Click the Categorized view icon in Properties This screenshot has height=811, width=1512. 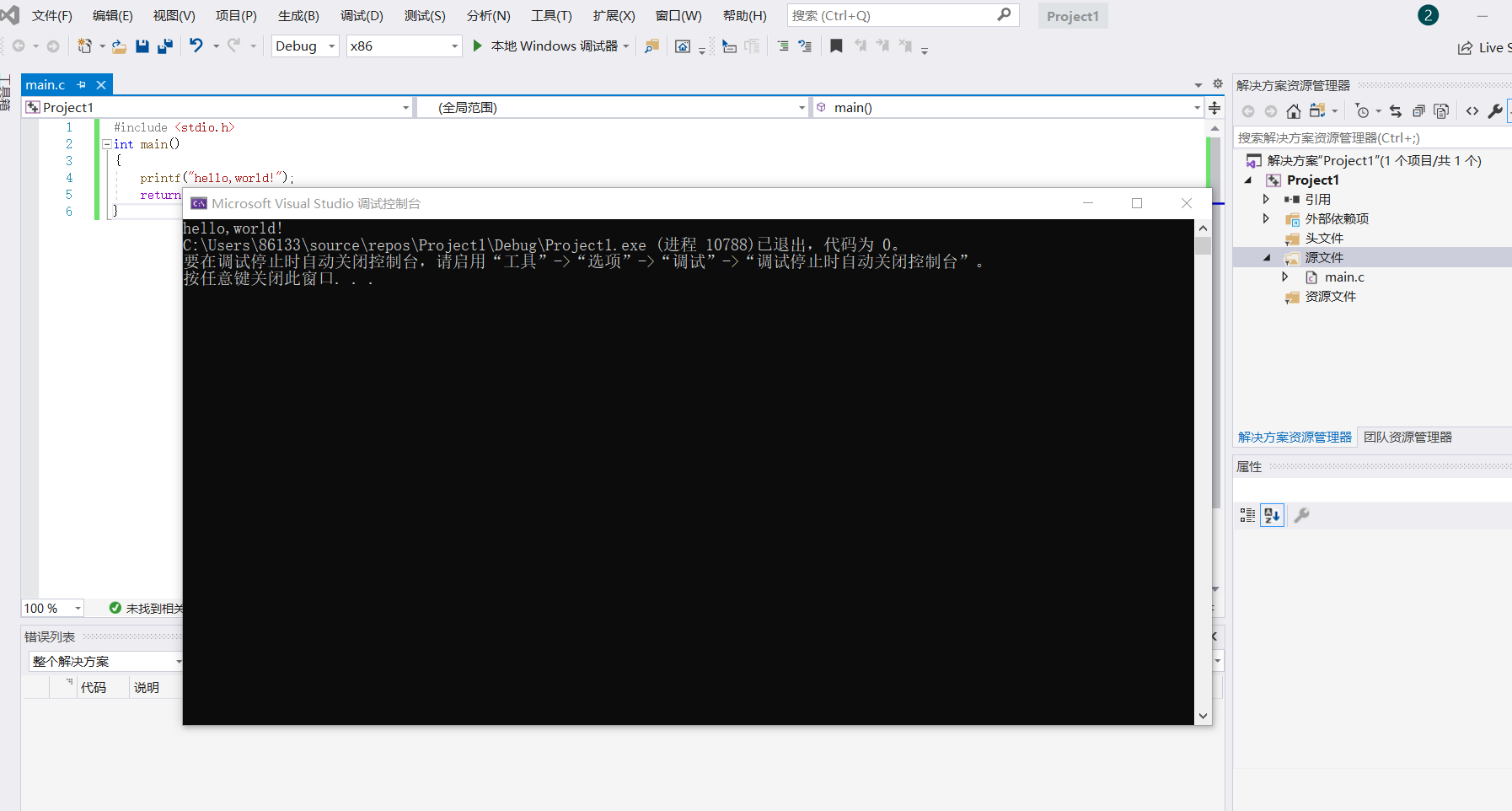pos(1247,515)
